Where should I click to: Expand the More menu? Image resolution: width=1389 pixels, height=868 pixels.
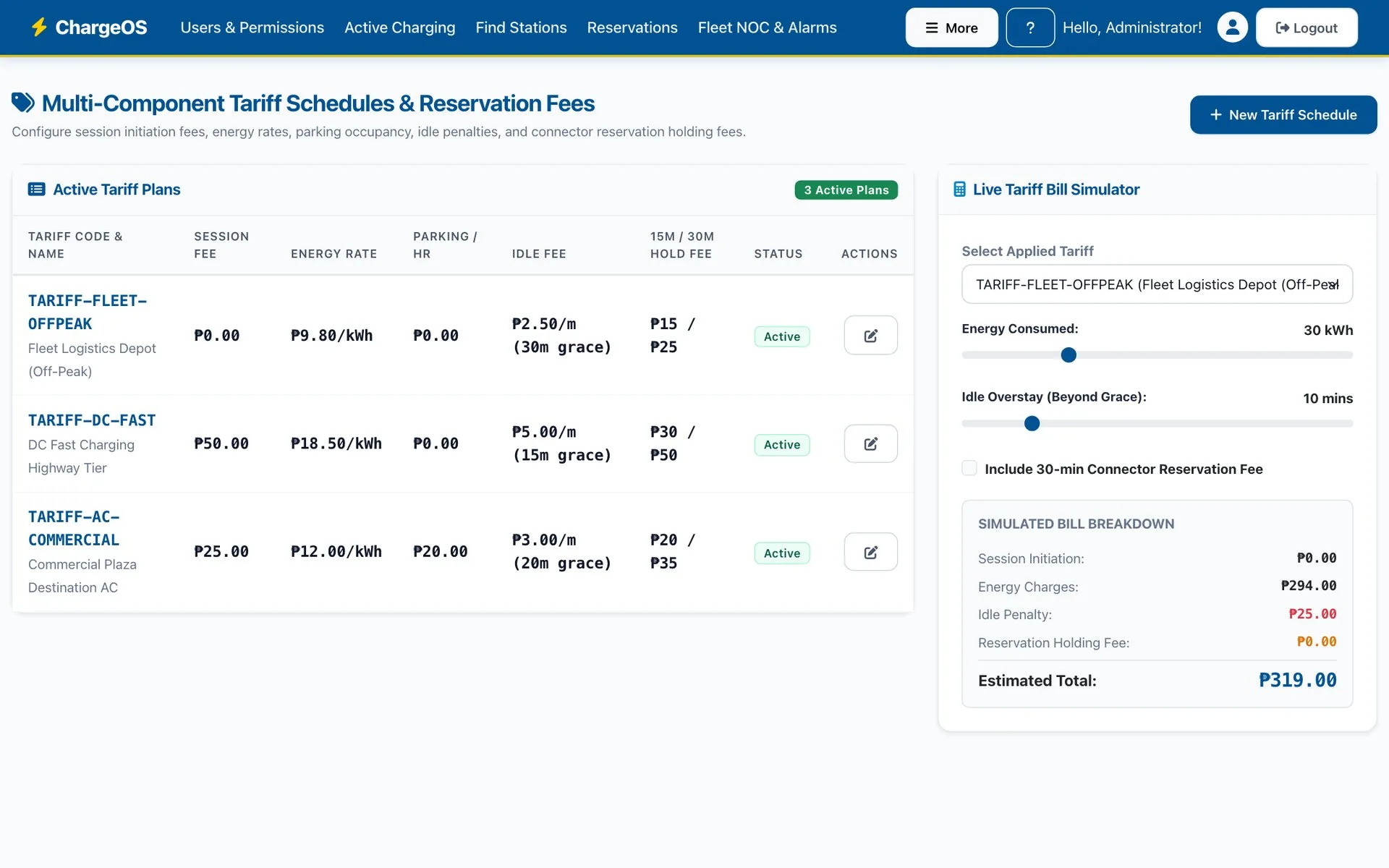(x=951, y=27)
